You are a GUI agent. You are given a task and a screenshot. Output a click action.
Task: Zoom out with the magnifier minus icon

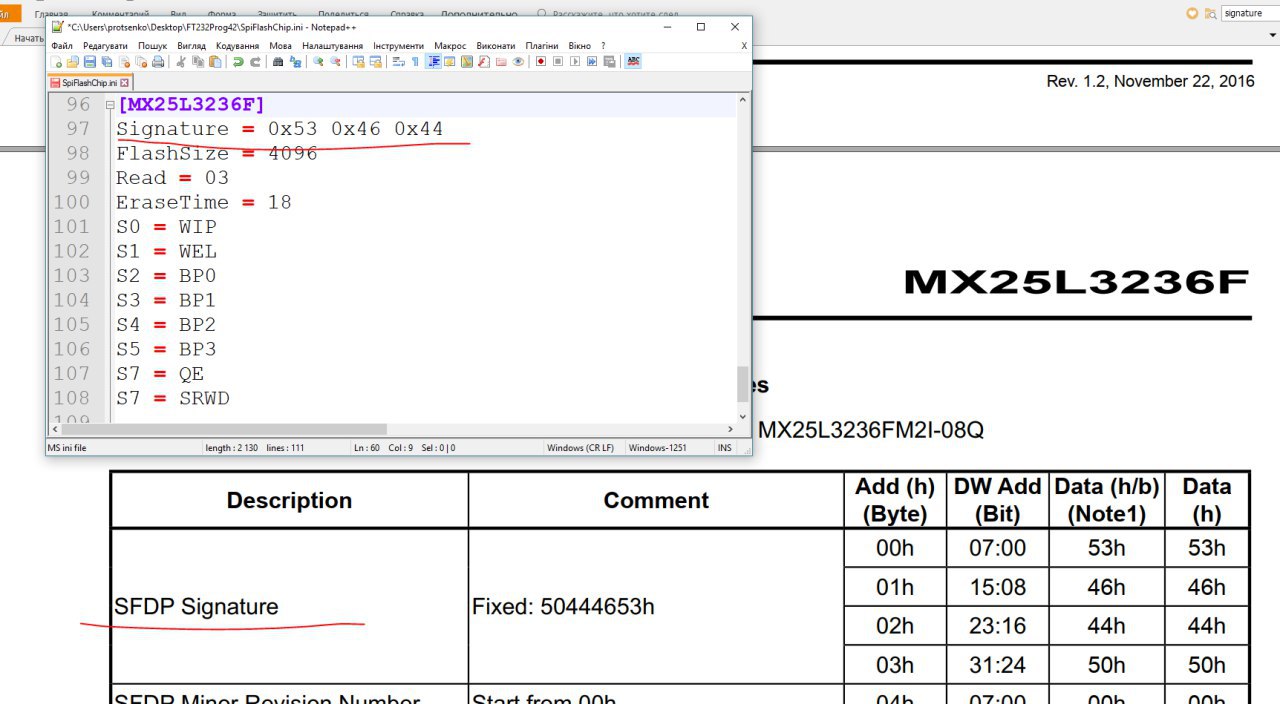click(335, 62)
